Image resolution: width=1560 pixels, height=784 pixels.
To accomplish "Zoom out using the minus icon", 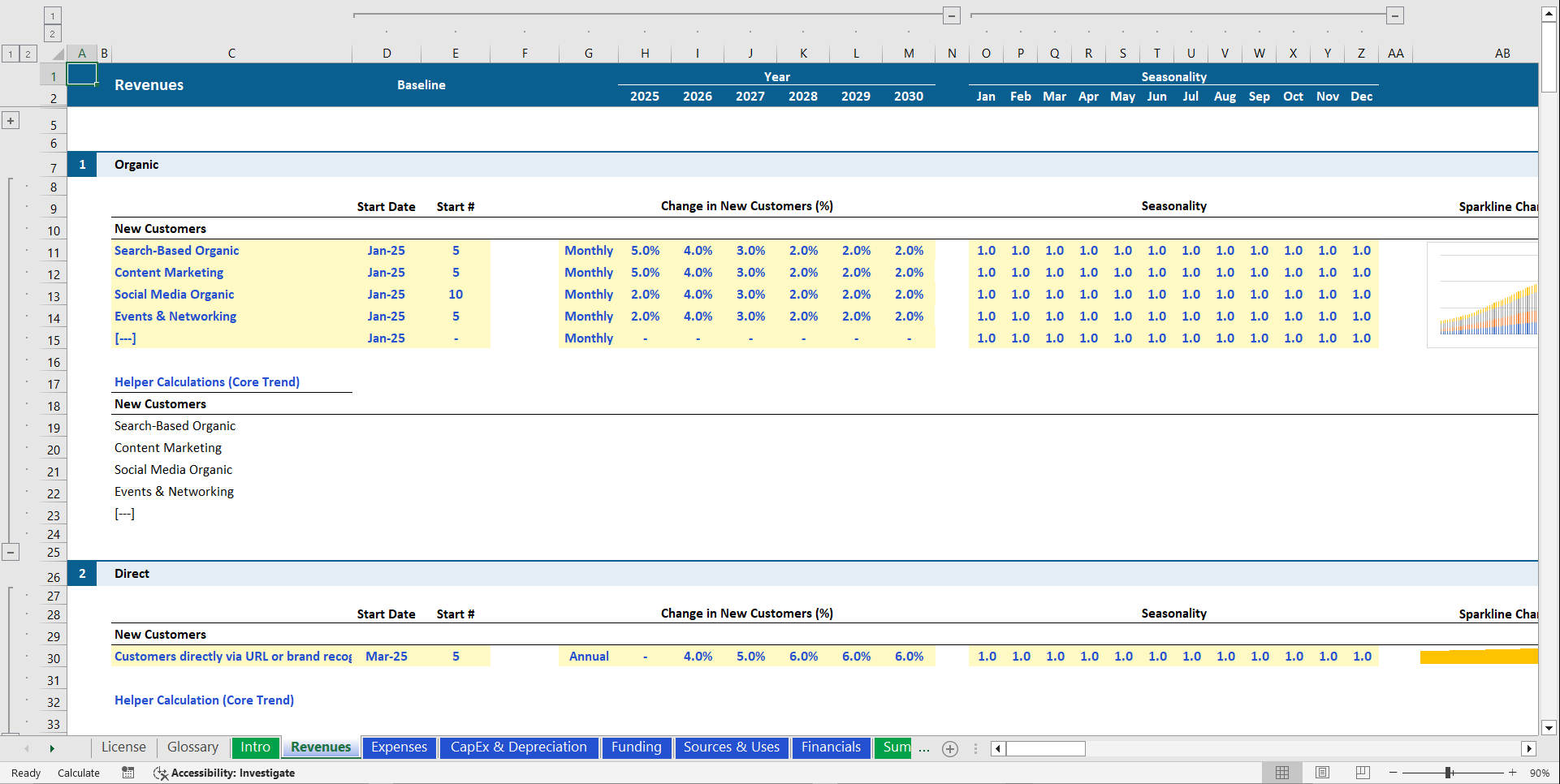I will click(x=1392, y=773).
